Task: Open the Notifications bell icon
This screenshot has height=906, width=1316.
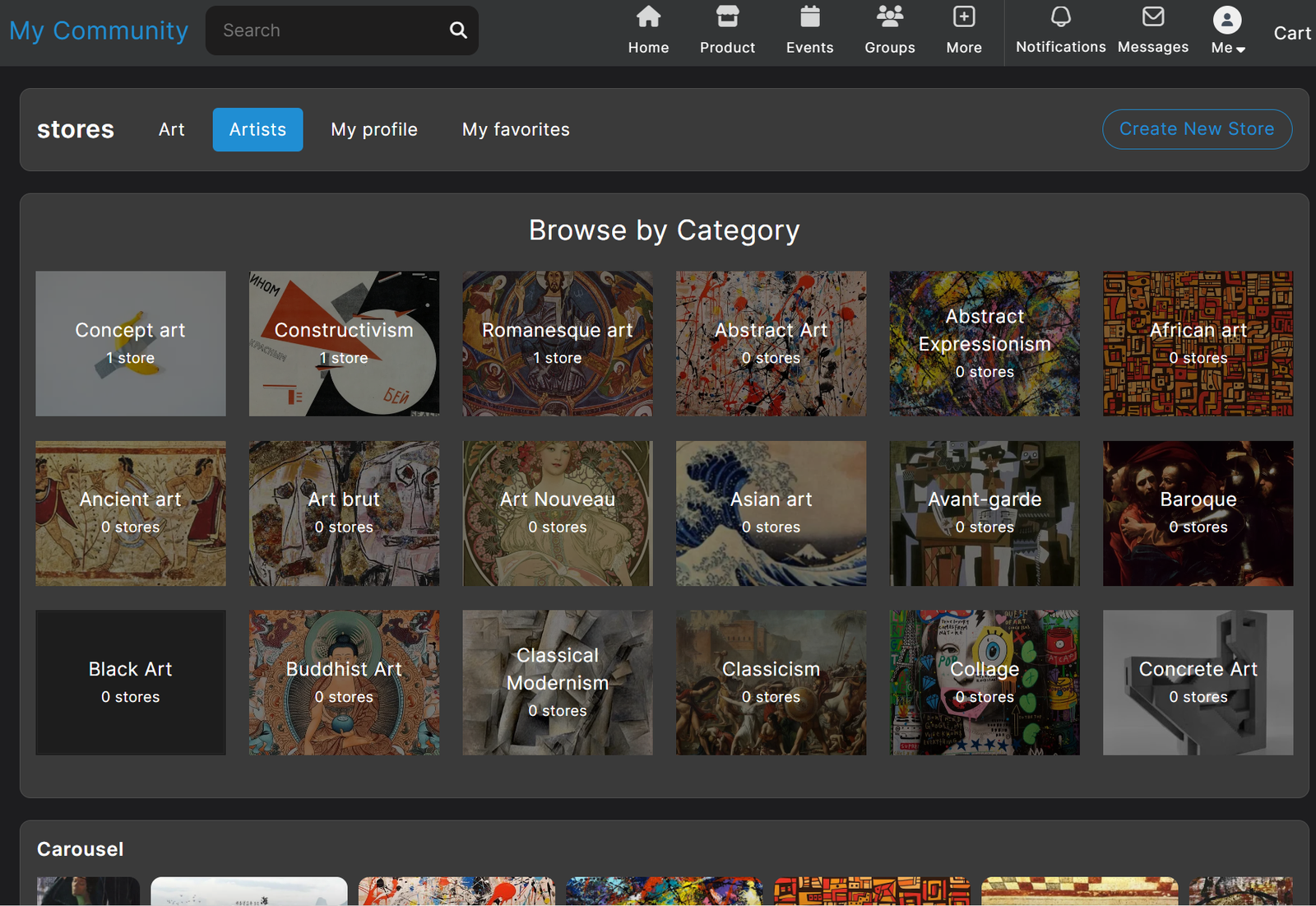Action: [1060, 17]
